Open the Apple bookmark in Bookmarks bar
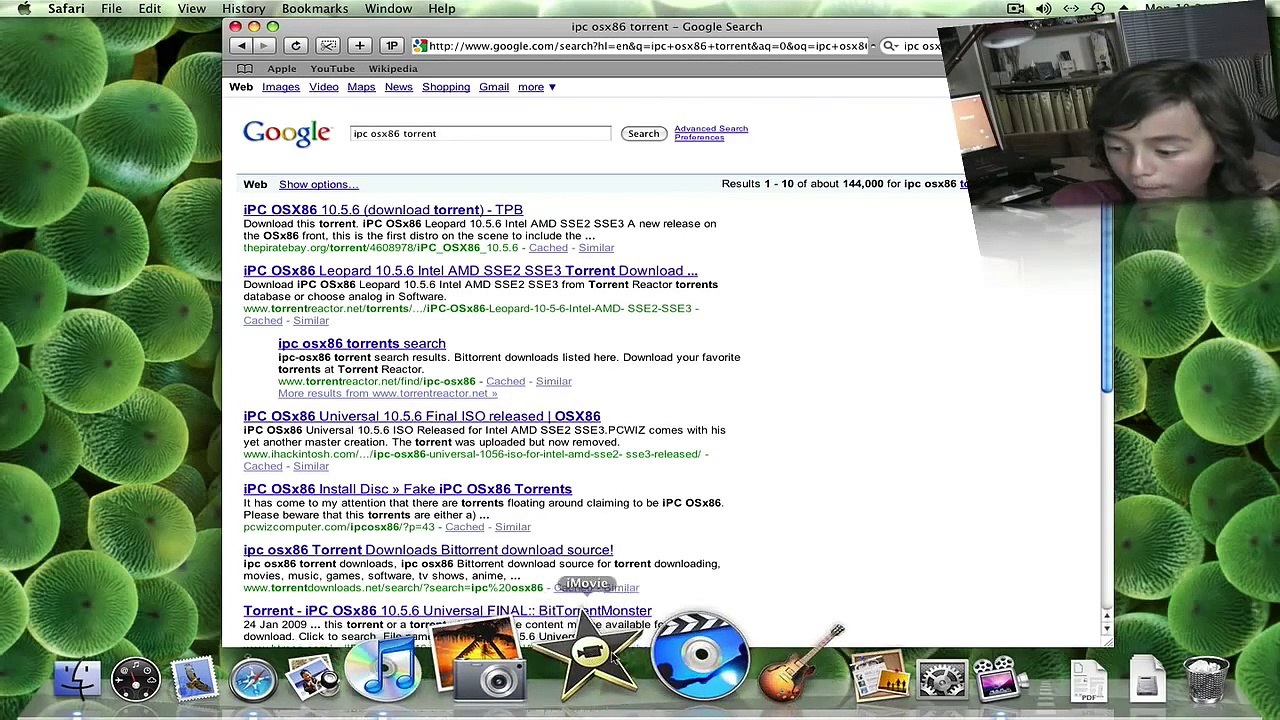The image size is (1280, 720). (x=281, y=69)
